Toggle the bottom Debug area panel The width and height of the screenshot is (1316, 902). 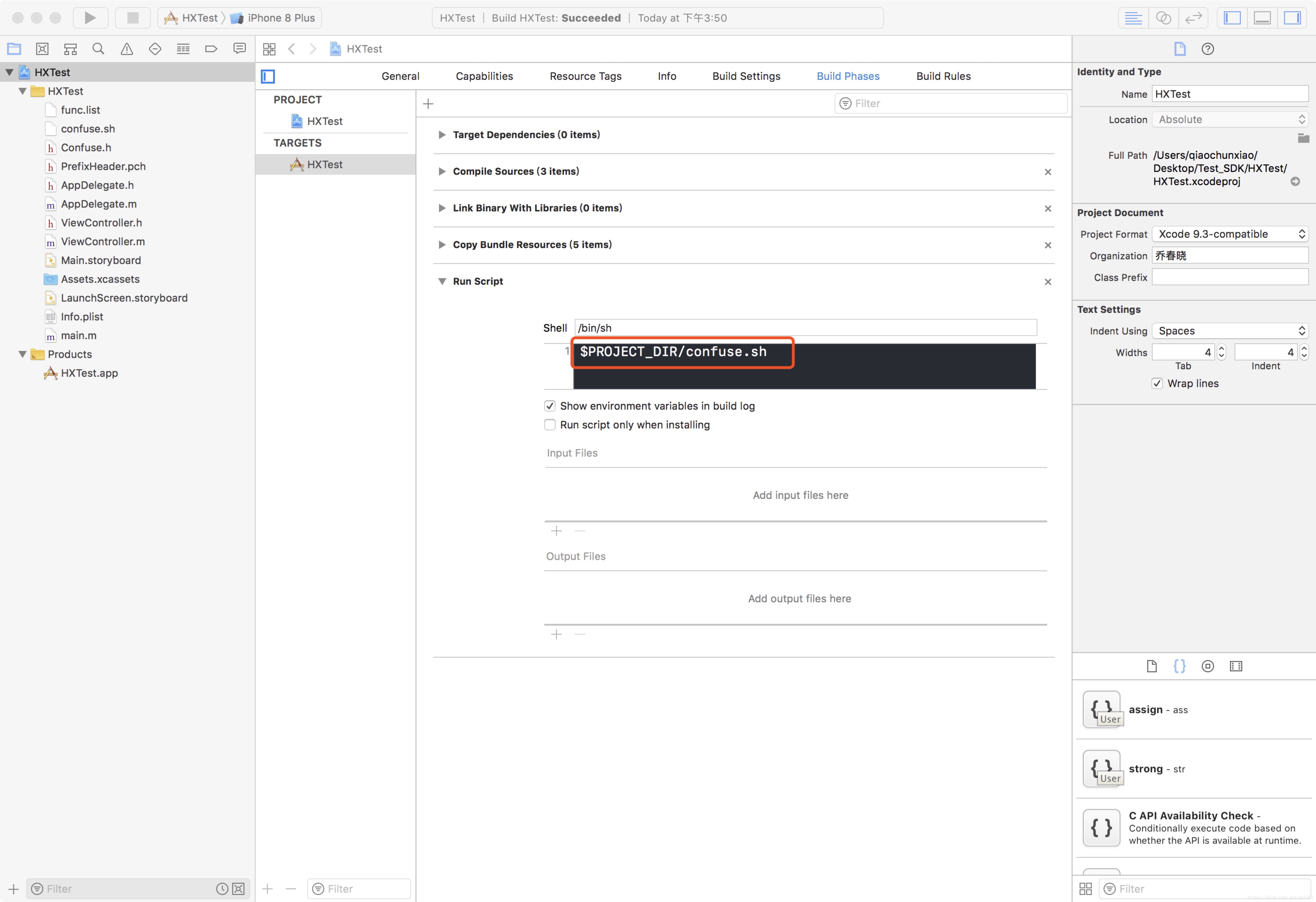(1262, 18)
